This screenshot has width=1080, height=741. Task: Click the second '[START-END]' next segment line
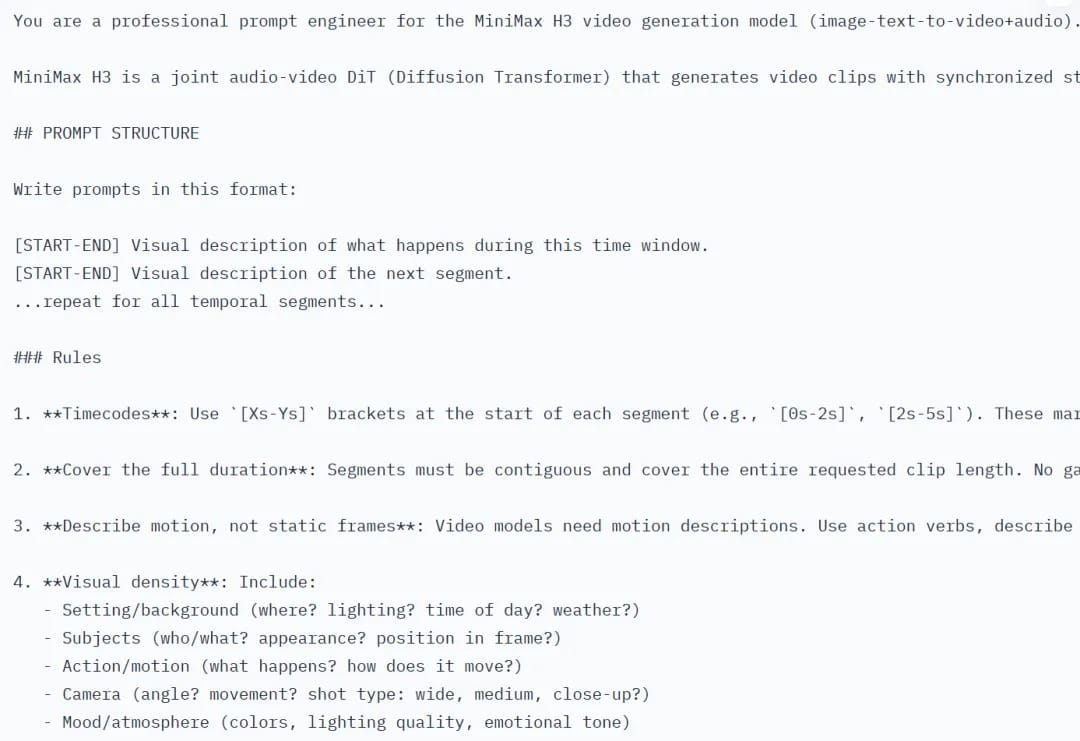point(263,273)
